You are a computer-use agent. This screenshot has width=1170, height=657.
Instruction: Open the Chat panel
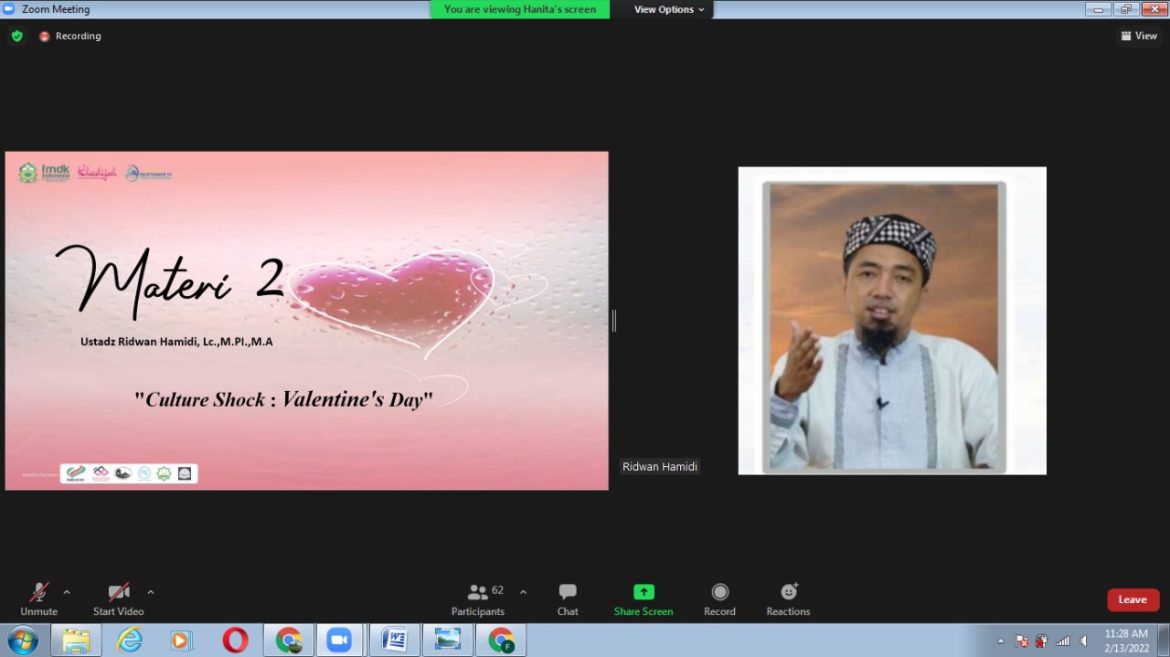[567, 593]
